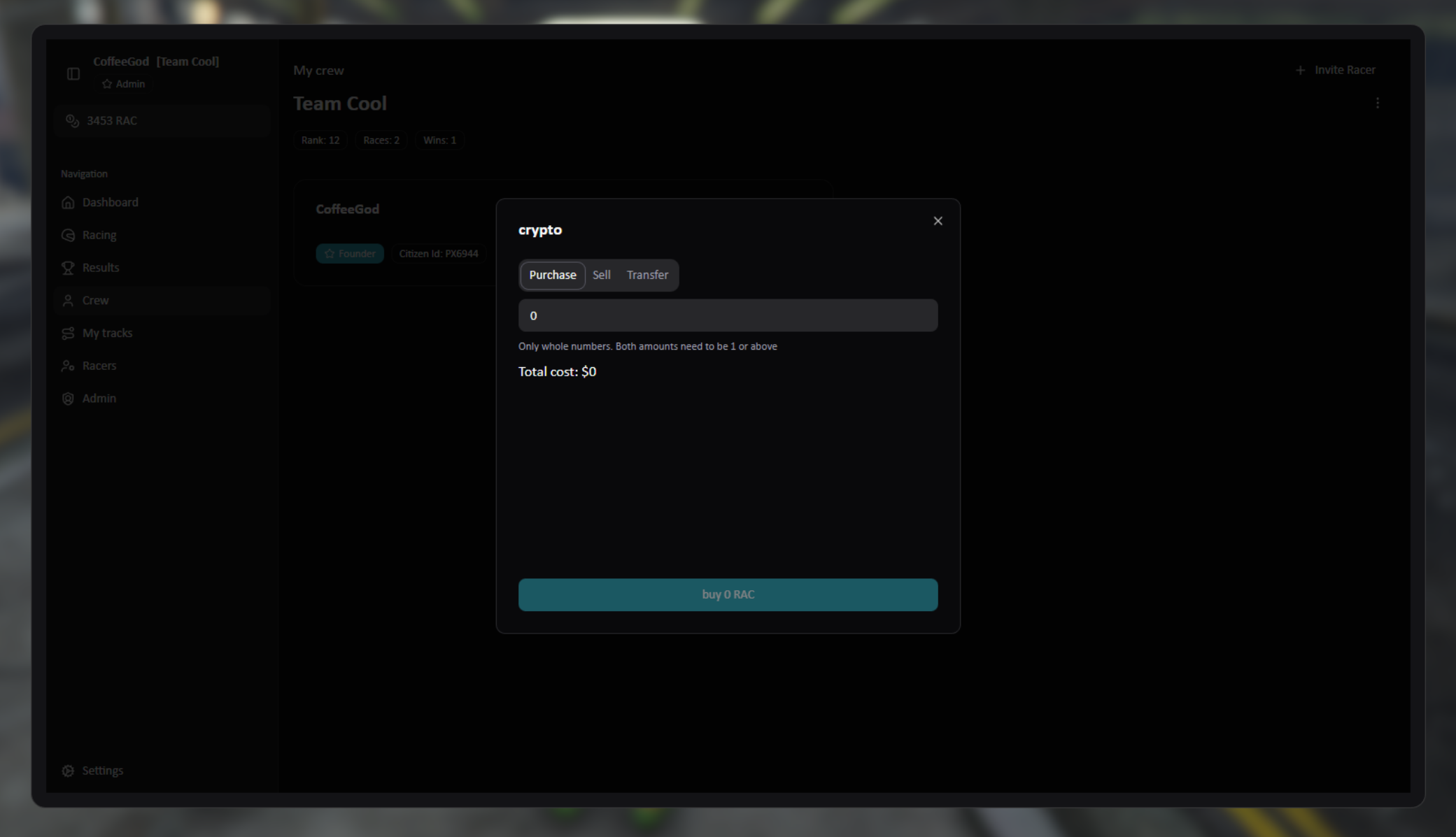The image size is (1456, 837).
Task: Click the Founder star badge
Action: [350, 253]
